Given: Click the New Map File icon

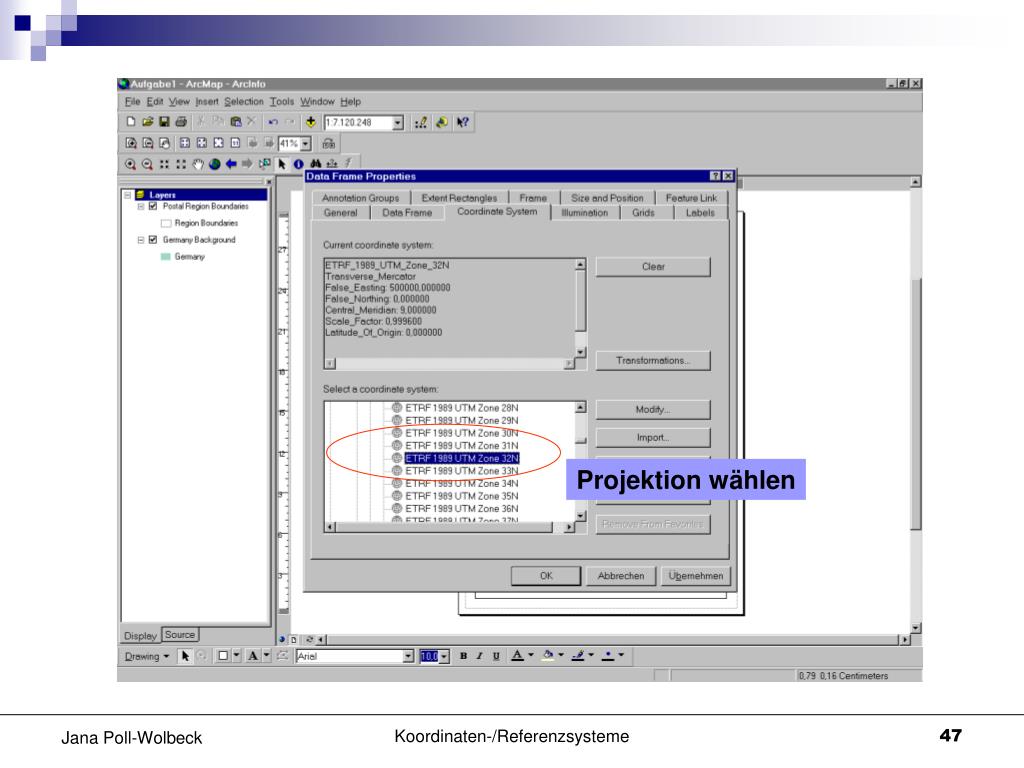Looking at the screenshot, I should (x=131, y=122).
